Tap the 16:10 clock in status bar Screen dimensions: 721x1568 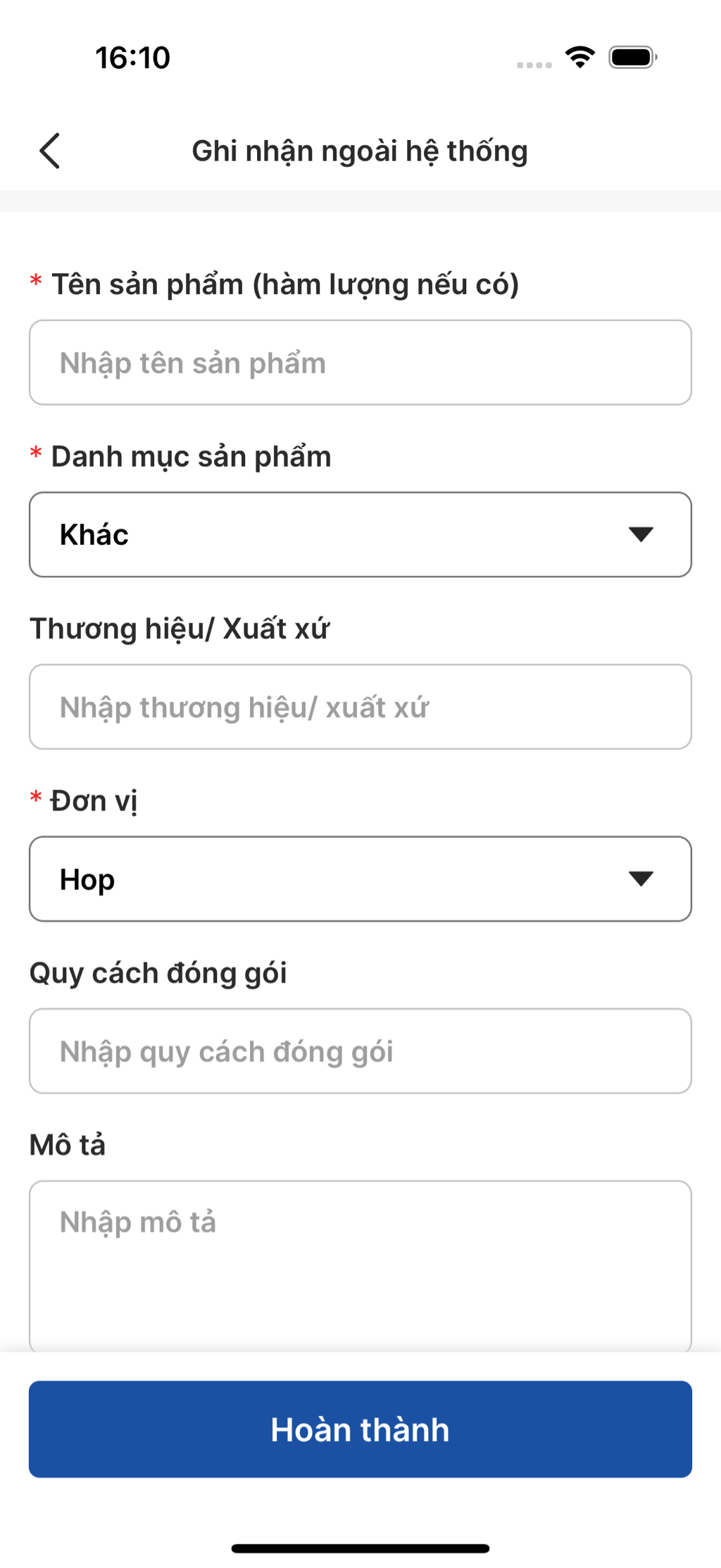(132, 57)
